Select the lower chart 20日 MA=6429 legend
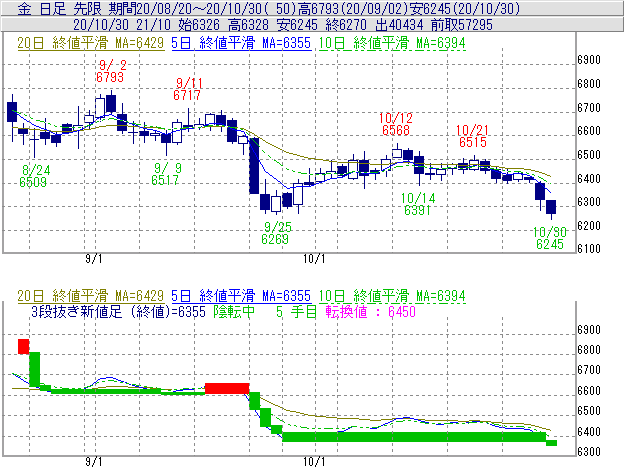This screenshot has height=473, width=624. click(x=91, y=296)
